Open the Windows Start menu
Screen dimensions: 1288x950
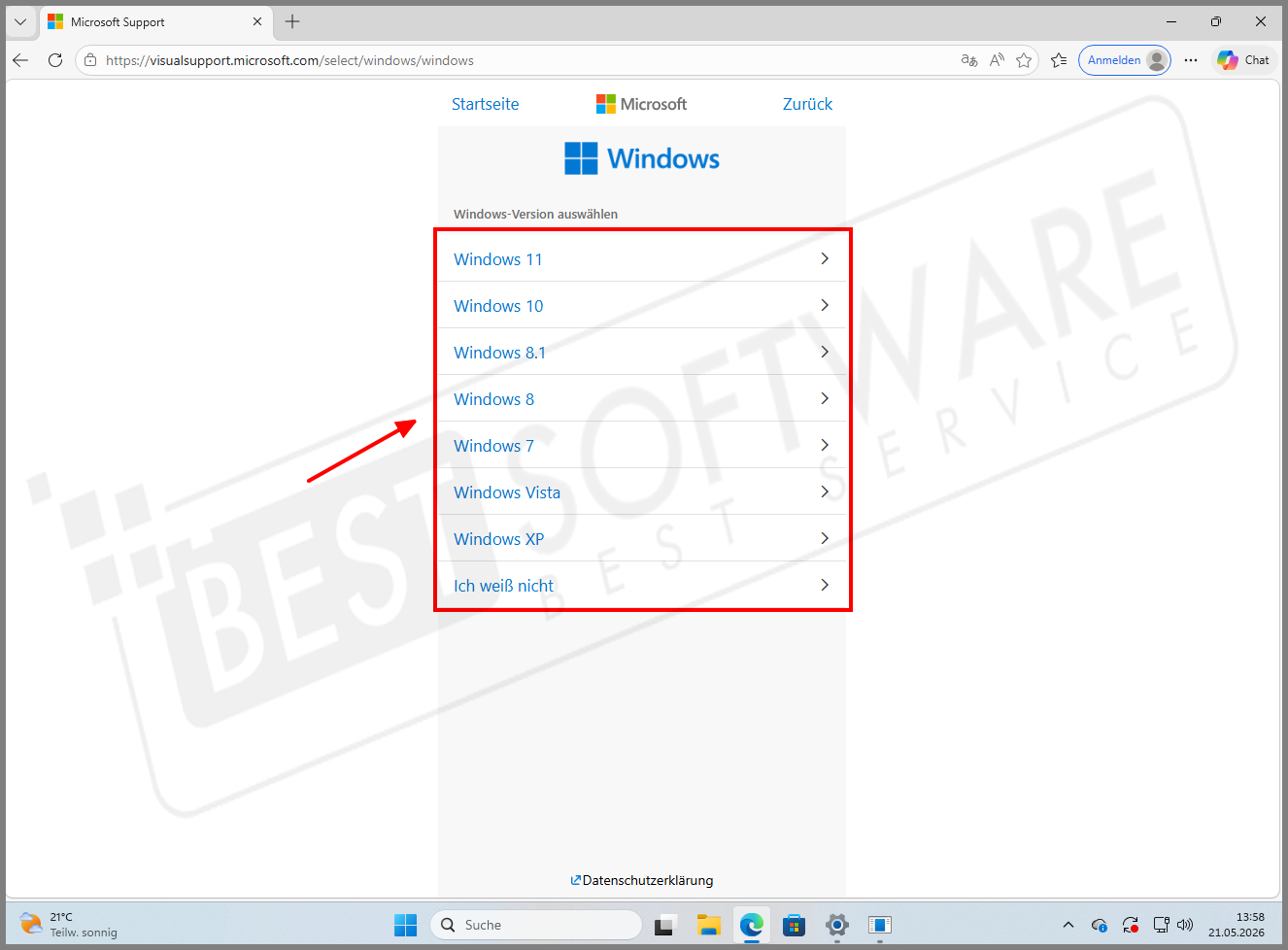[x=405, y=925]
